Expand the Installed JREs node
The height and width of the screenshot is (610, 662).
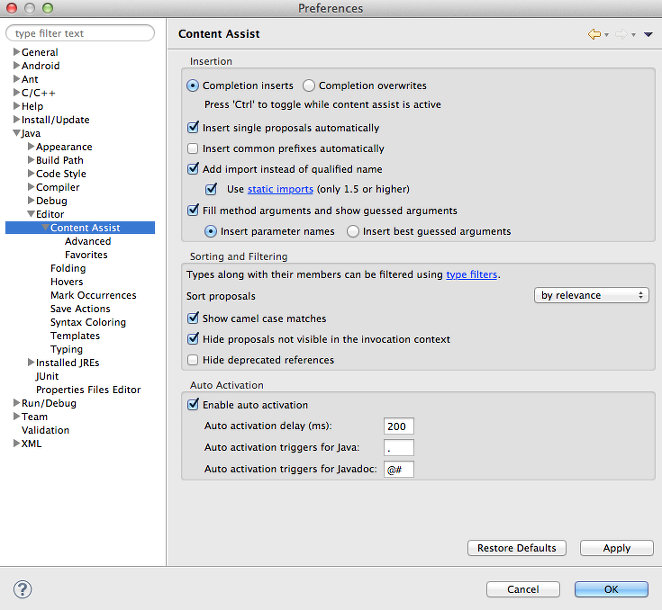[31, 363]
